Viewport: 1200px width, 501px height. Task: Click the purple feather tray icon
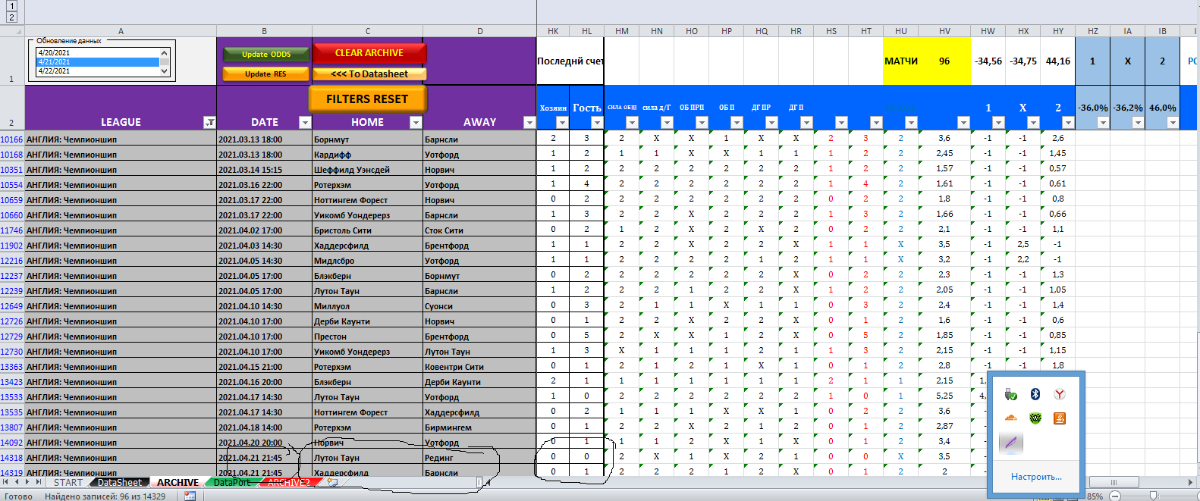click(1009, 442)
